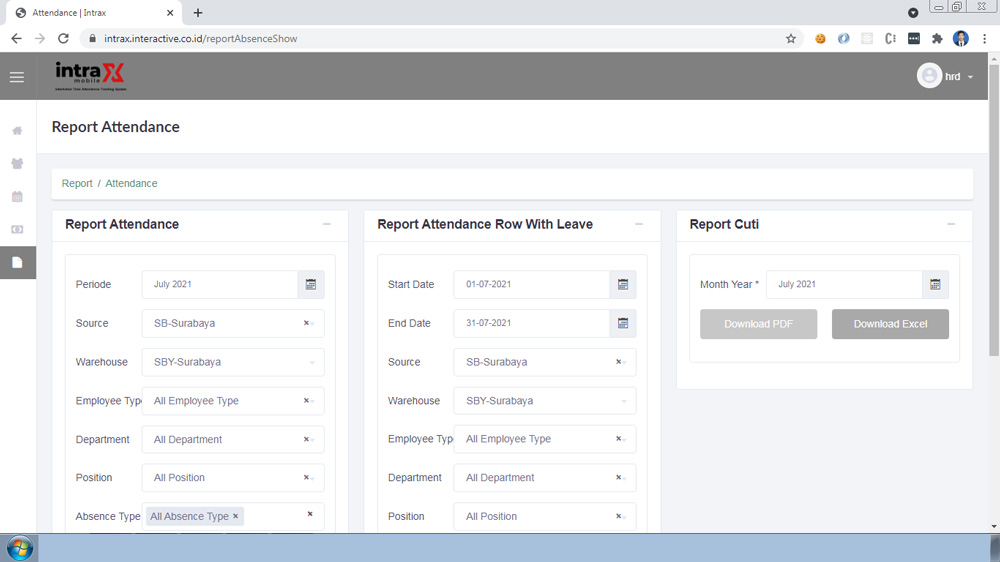Image resolution: width=1000 pixels, height=562 pixels.
Task: Collapse Report Attendance Row With Leave panel
Action: 639,225
